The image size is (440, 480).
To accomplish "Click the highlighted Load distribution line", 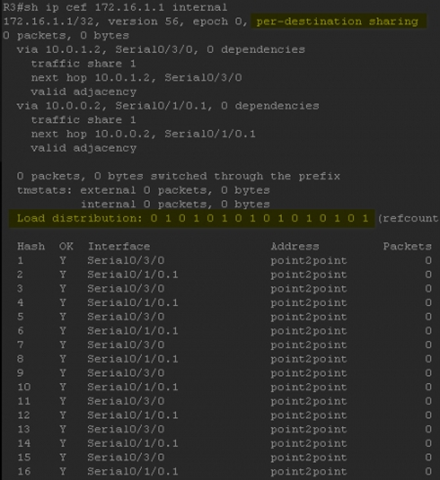I will coord(192,219).
